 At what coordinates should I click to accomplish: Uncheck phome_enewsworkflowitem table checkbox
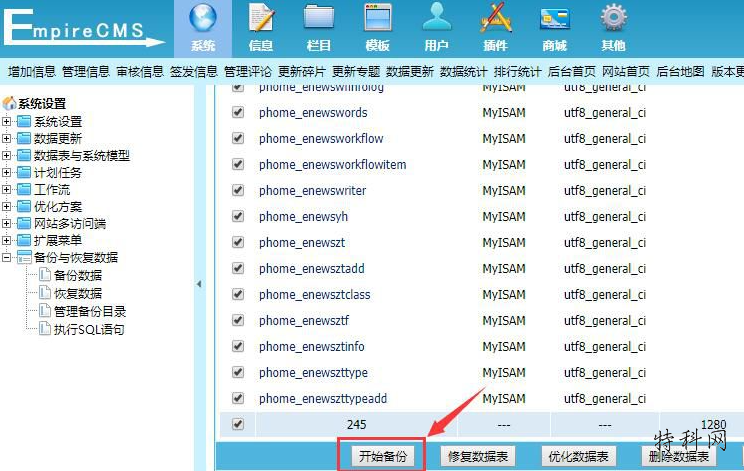pos(238,165)
